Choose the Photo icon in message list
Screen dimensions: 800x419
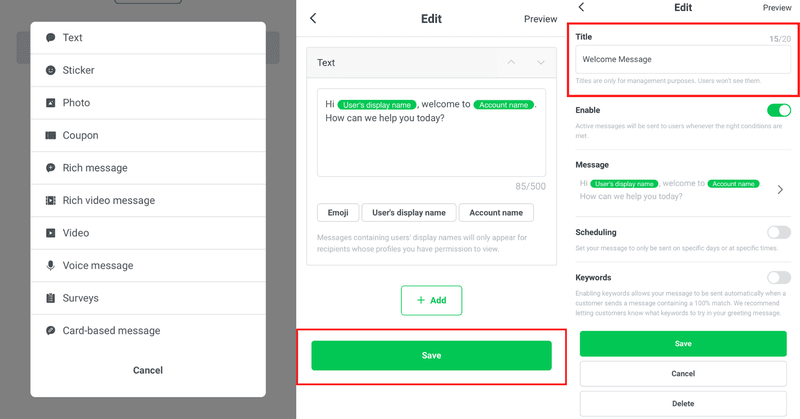click(x=51, y=103)
